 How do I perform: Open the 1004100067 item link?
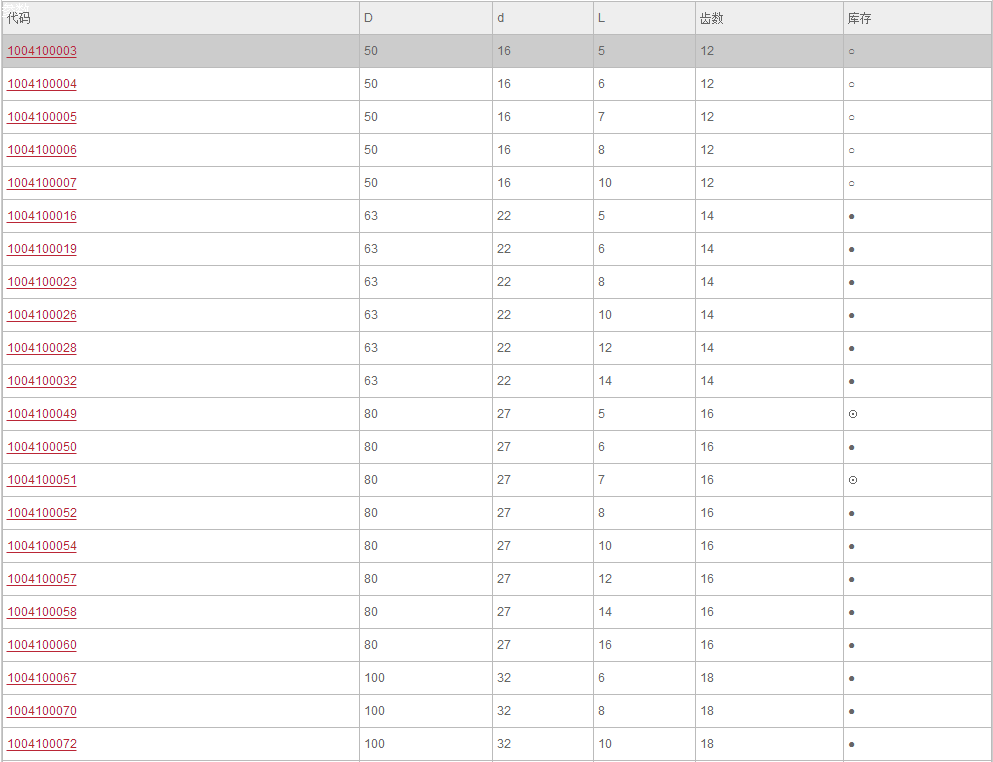(42, 677)
